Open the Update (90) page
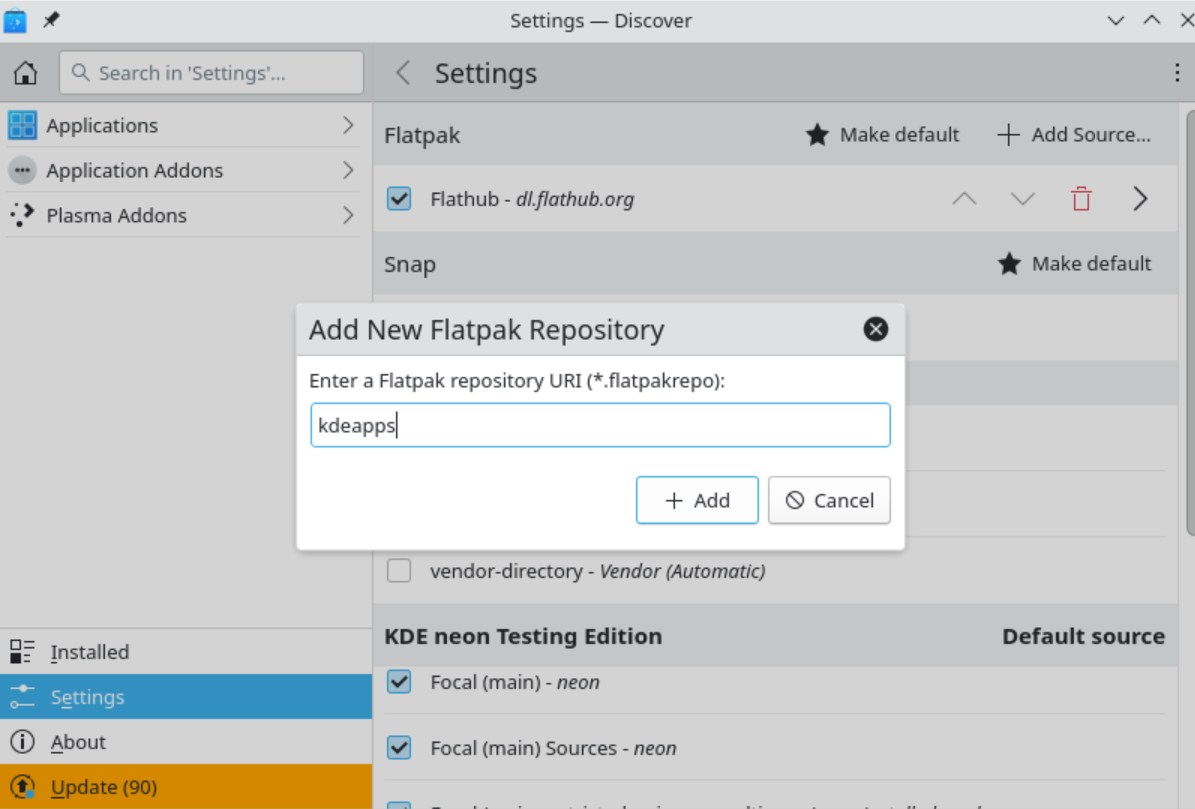 click(x=104, y=787)
